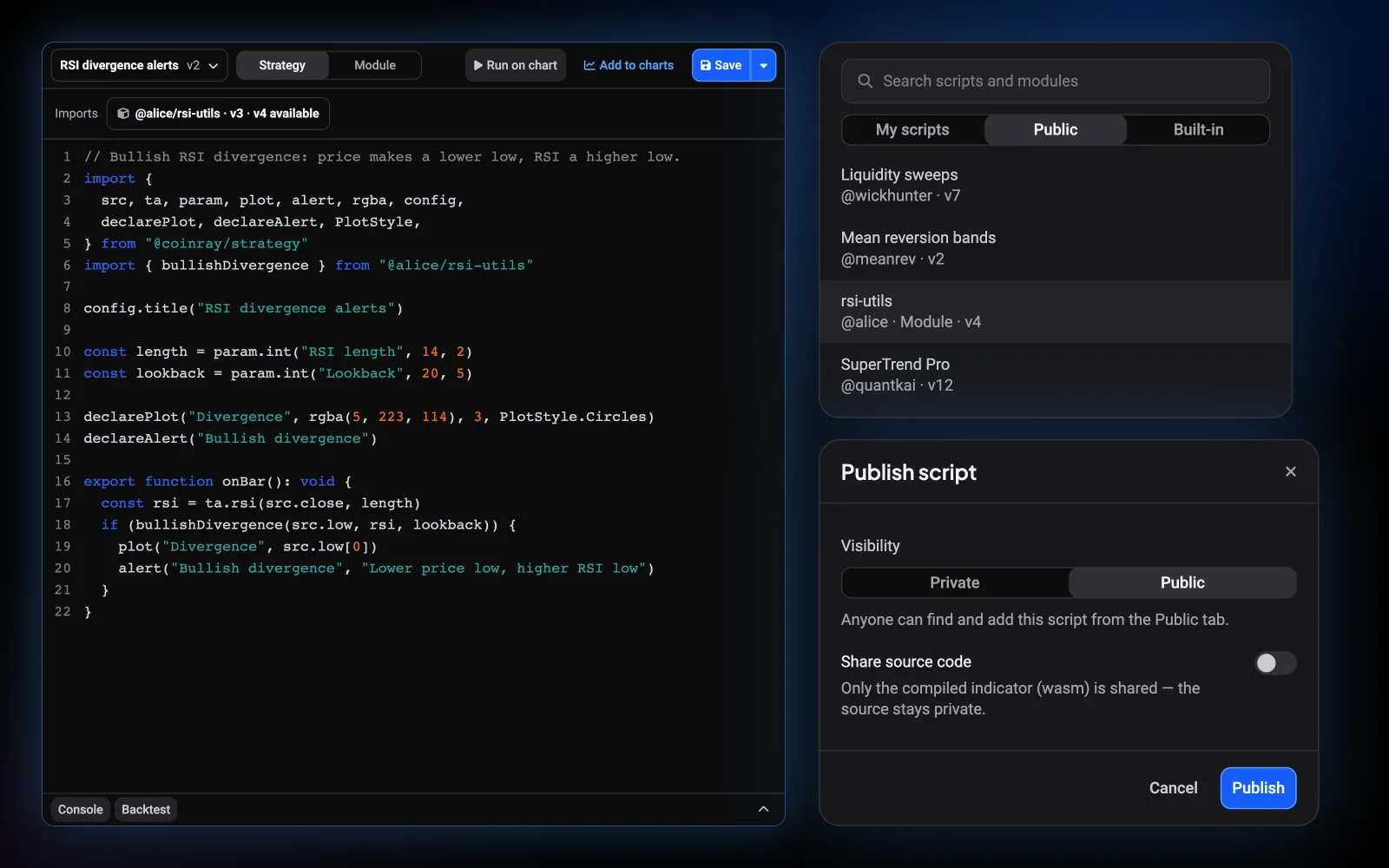Click the @alice/rsi-utils import chip

tap(218, 114)
